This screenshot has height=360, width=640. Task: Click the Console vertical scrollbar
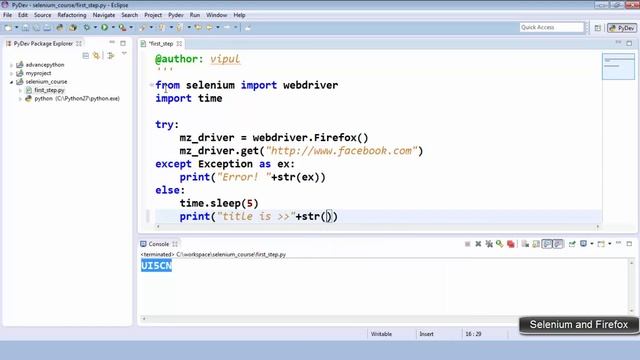point(631,287)
